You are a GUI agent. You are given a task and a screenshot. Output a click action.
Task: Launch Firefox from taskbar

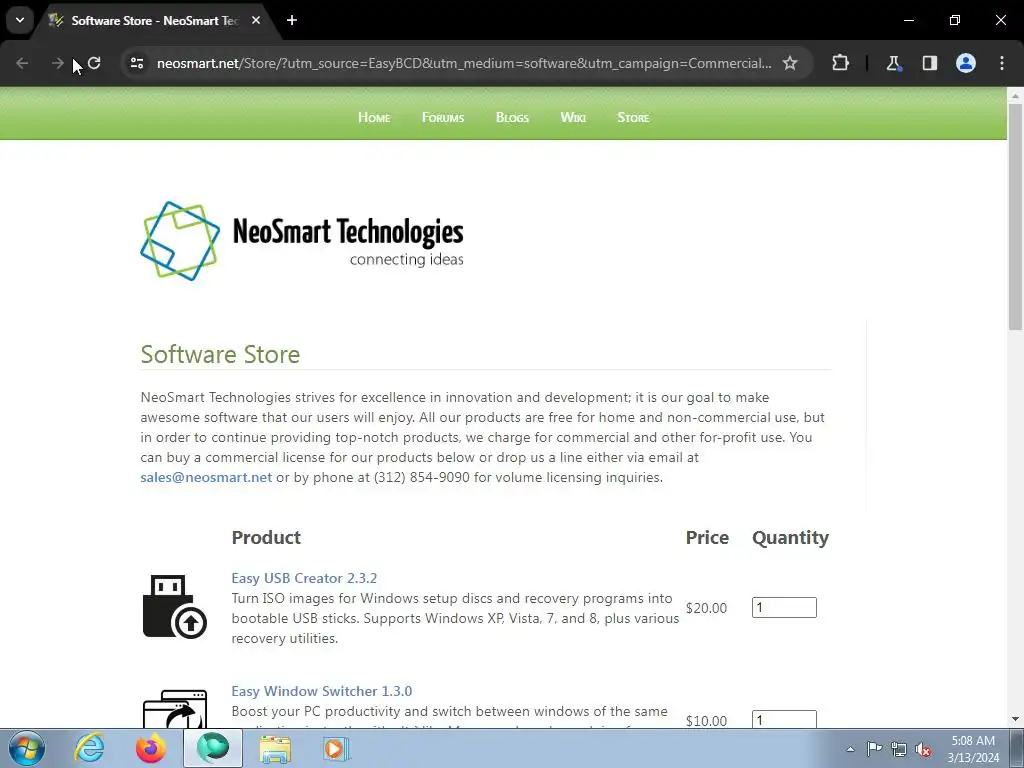[x=151, y=748]
